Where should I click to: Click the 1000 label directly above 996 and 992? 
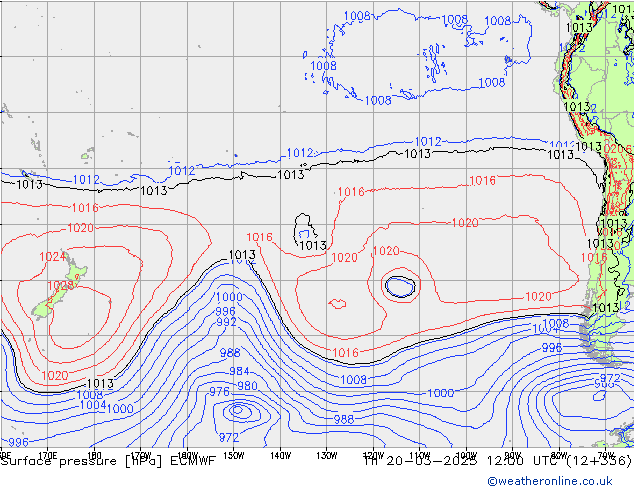(229, 297)
